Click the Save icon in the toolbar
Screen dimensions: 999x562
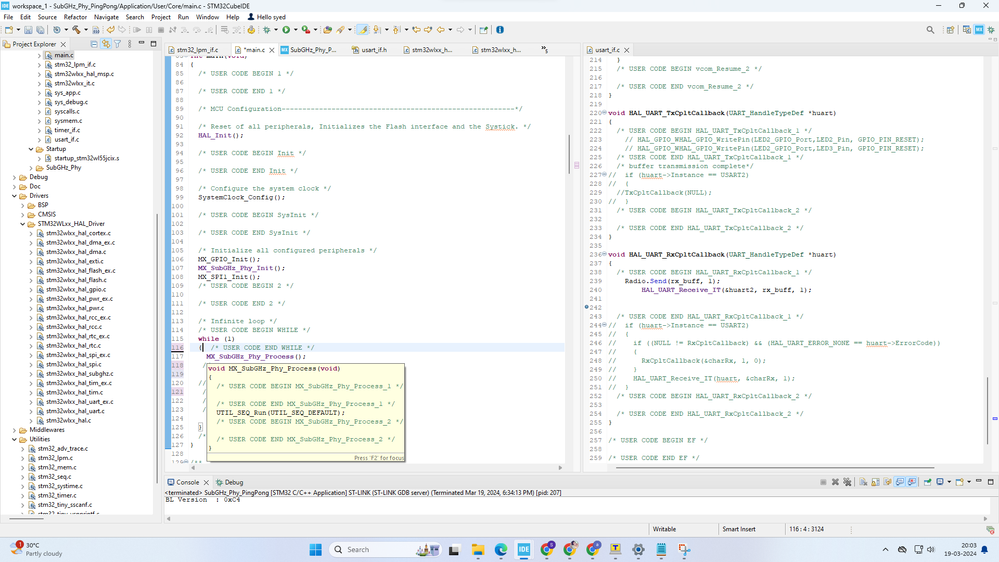click(28, 30)
